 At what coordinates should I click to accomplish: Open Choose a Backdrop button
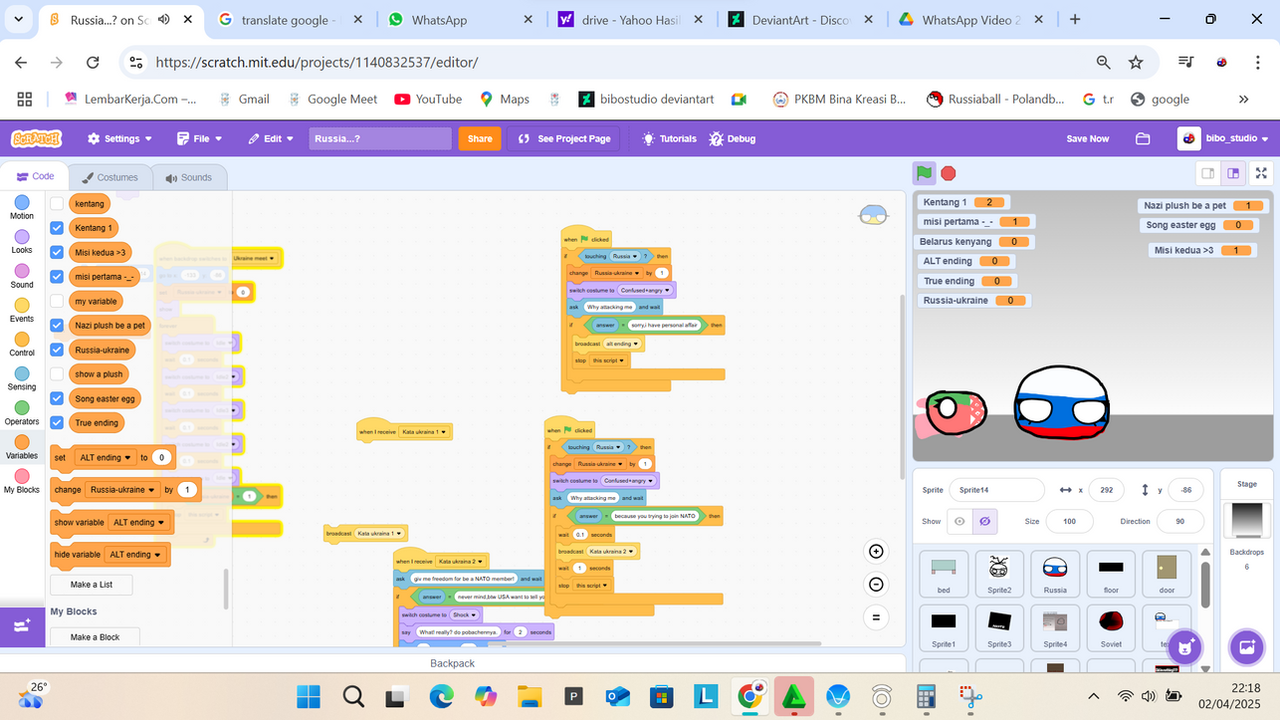pyautogui.click(x=1247, y=647)
